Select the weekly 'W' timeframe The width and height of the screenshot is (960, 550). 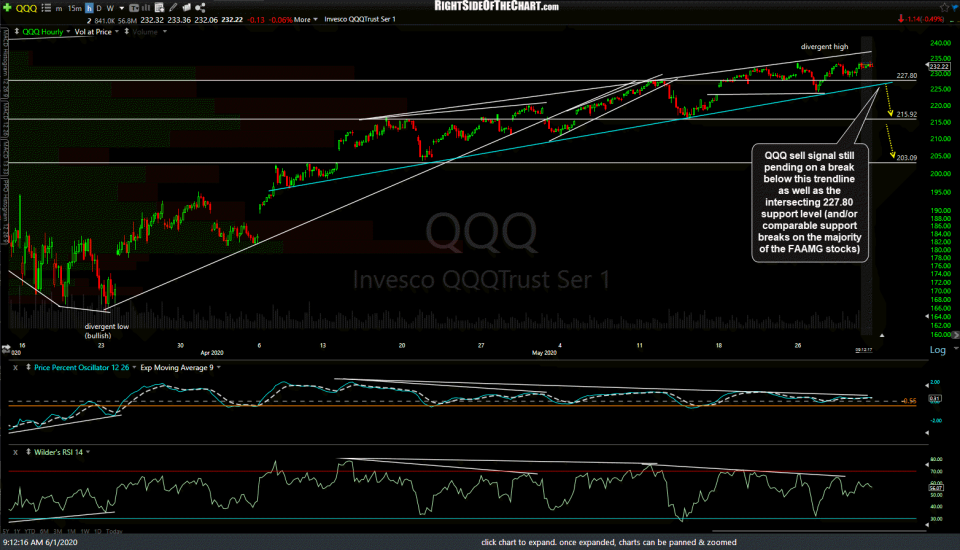110,9
